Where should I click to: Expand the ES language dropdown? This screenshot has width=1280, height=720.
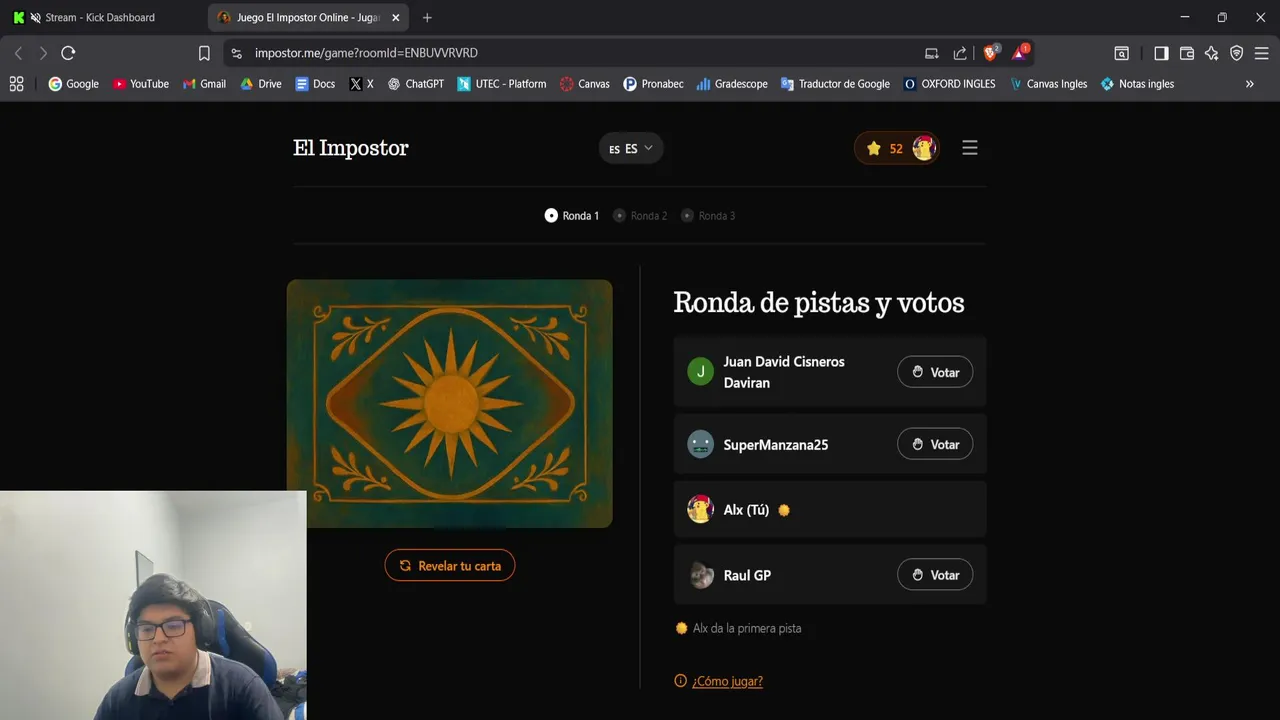(x=631, y=148)
